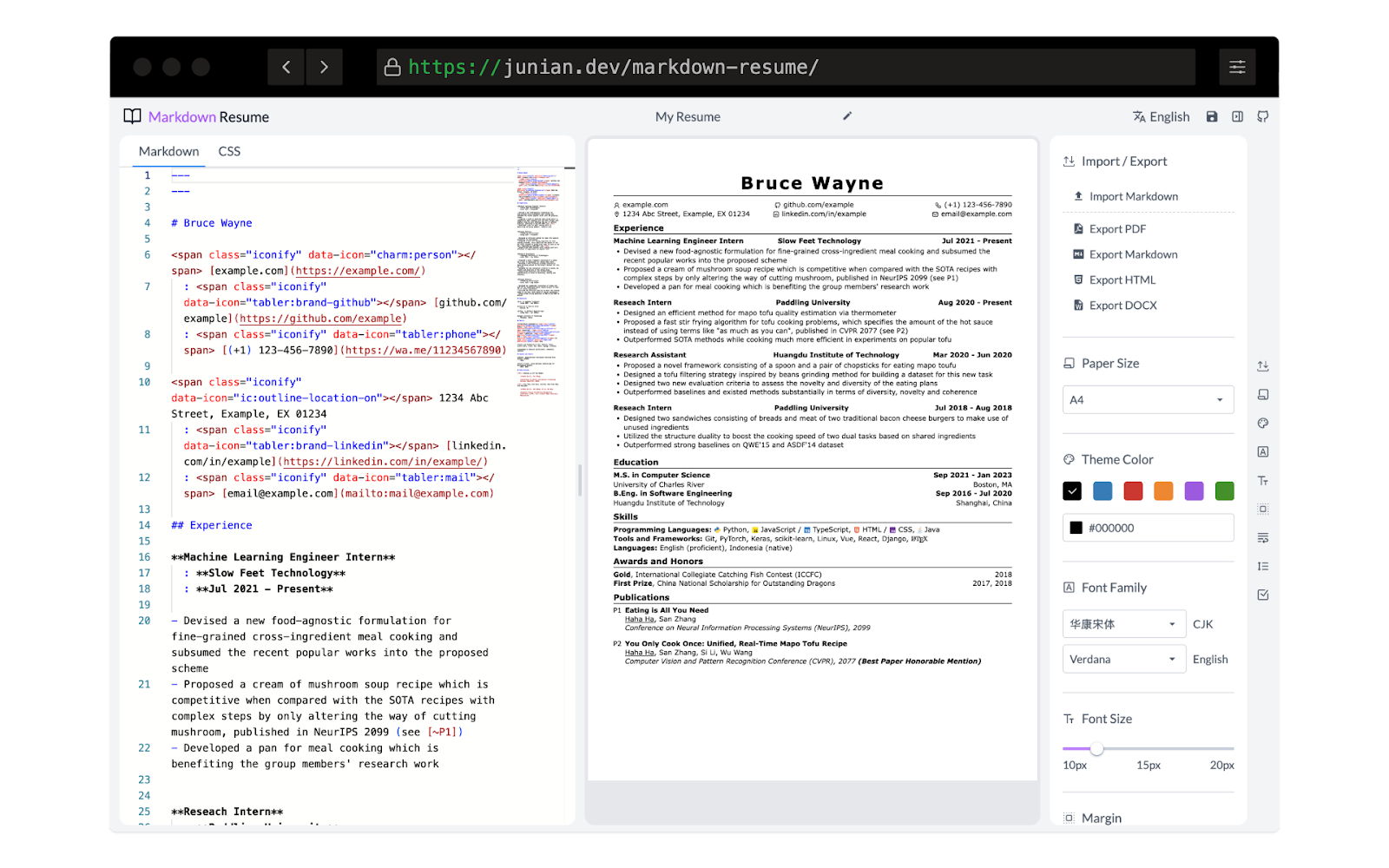Viewport: 1389px width, 868px height.
Task: Click the My Resume title field
Action: click(x=688, y=116)
